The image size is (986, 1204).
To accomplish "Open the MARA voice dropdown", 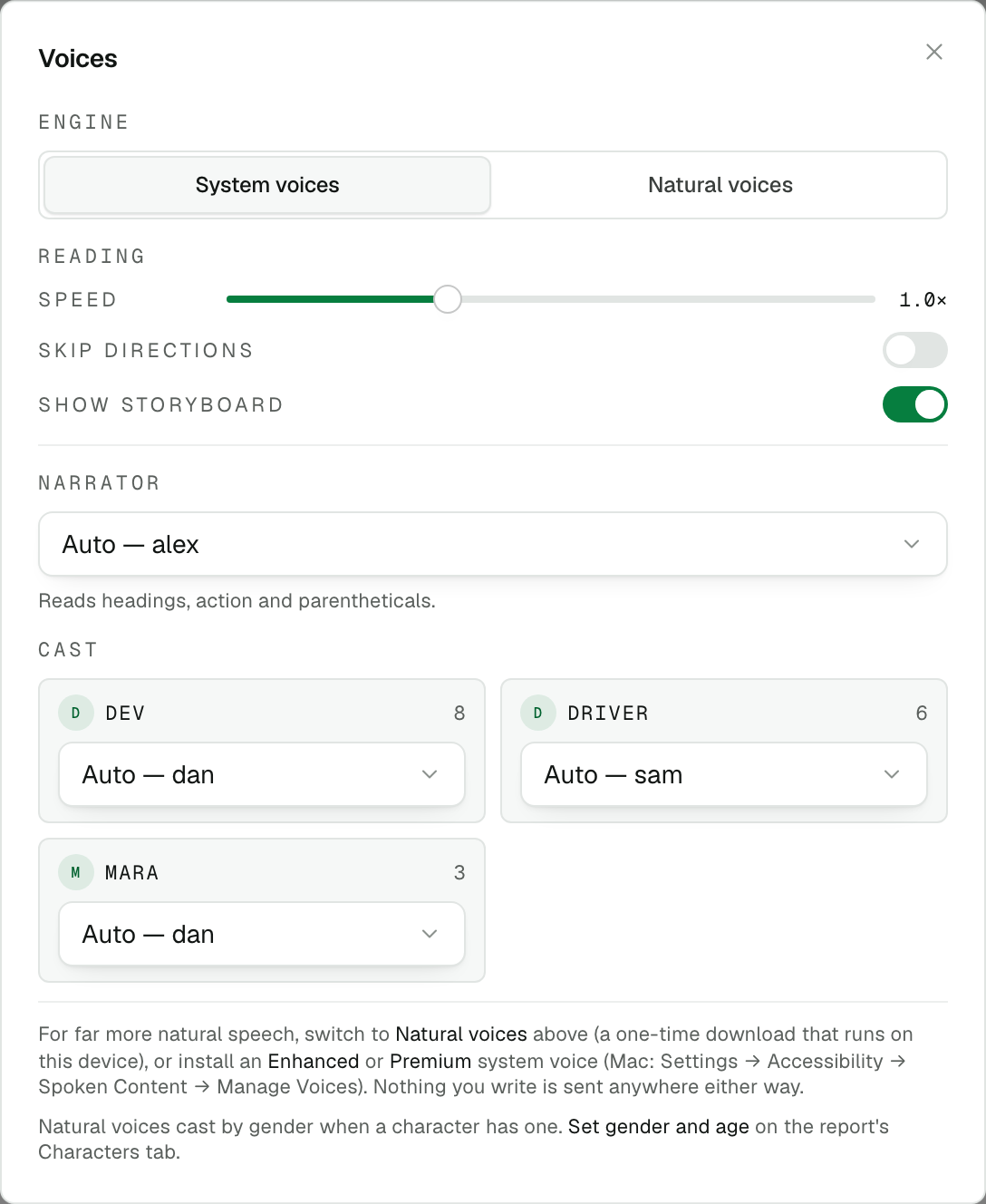I will (262, 934).
